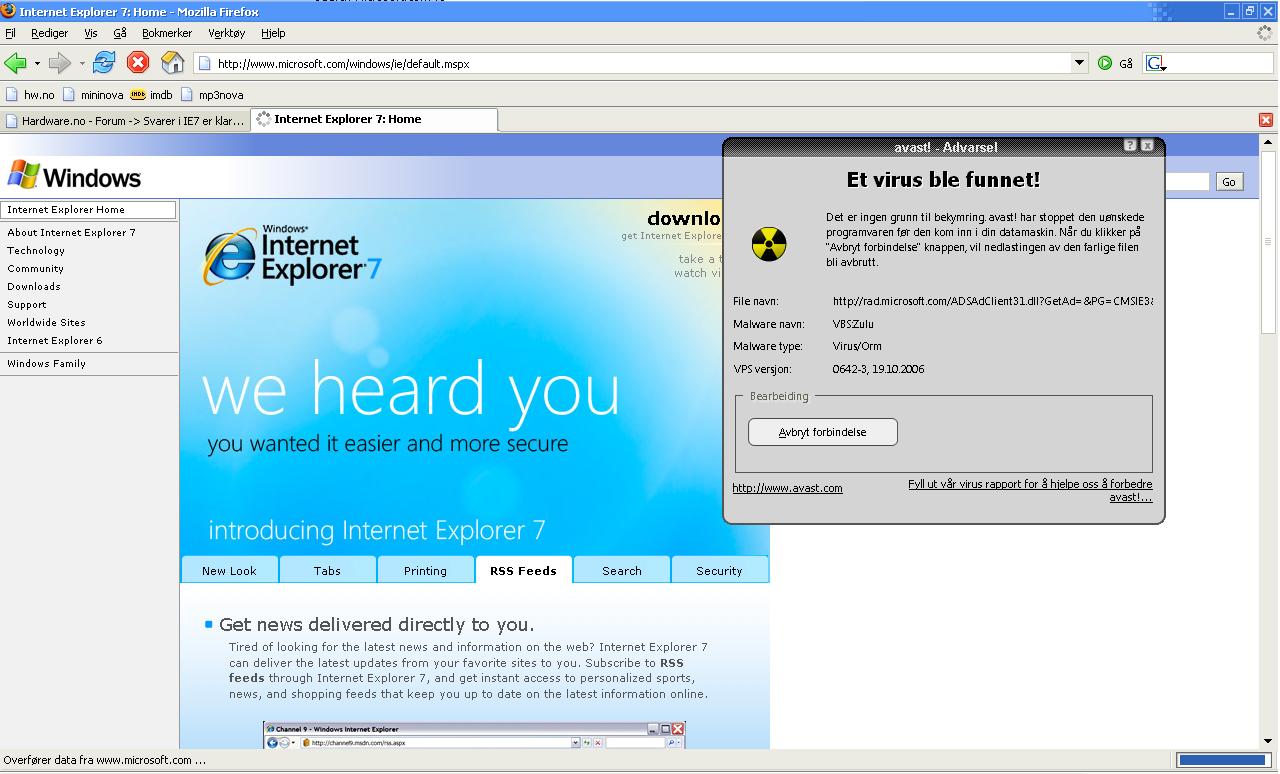Screen dimensions: 1280x774
Task: Select the Search page tab
Action: tap(622, 570)
